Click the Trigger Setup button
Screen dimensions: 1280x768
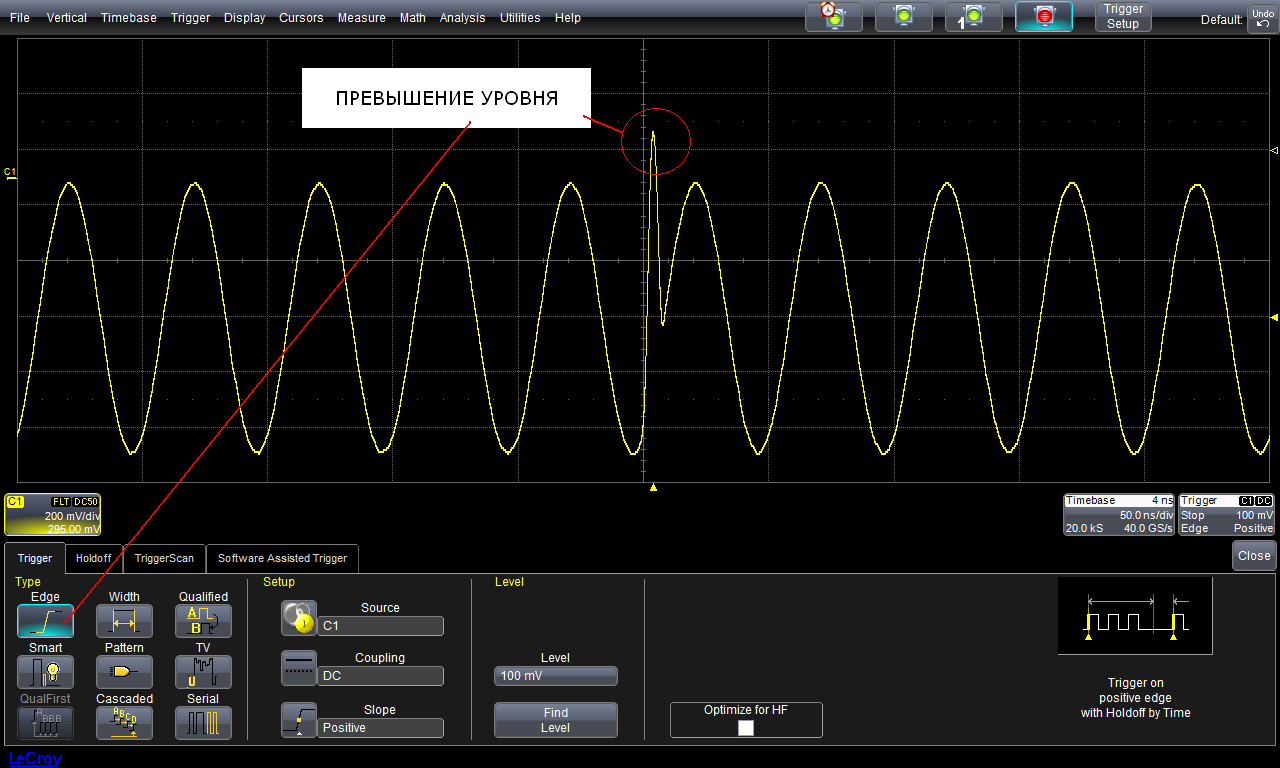[x=1123, y=17]
